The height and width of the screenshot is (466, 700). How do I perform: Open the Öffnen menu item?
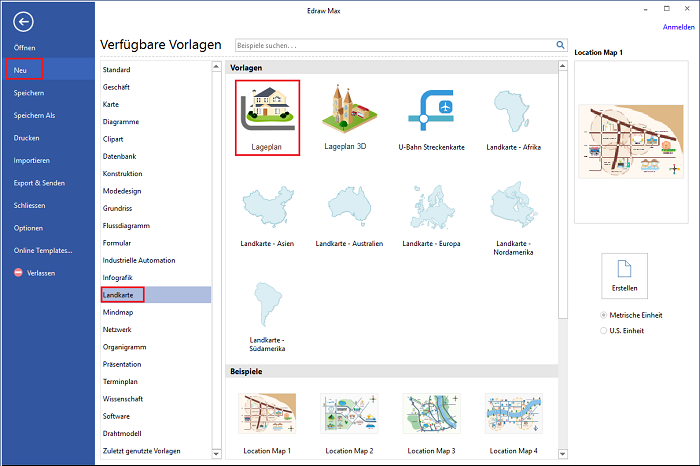[x=25, y=48]
